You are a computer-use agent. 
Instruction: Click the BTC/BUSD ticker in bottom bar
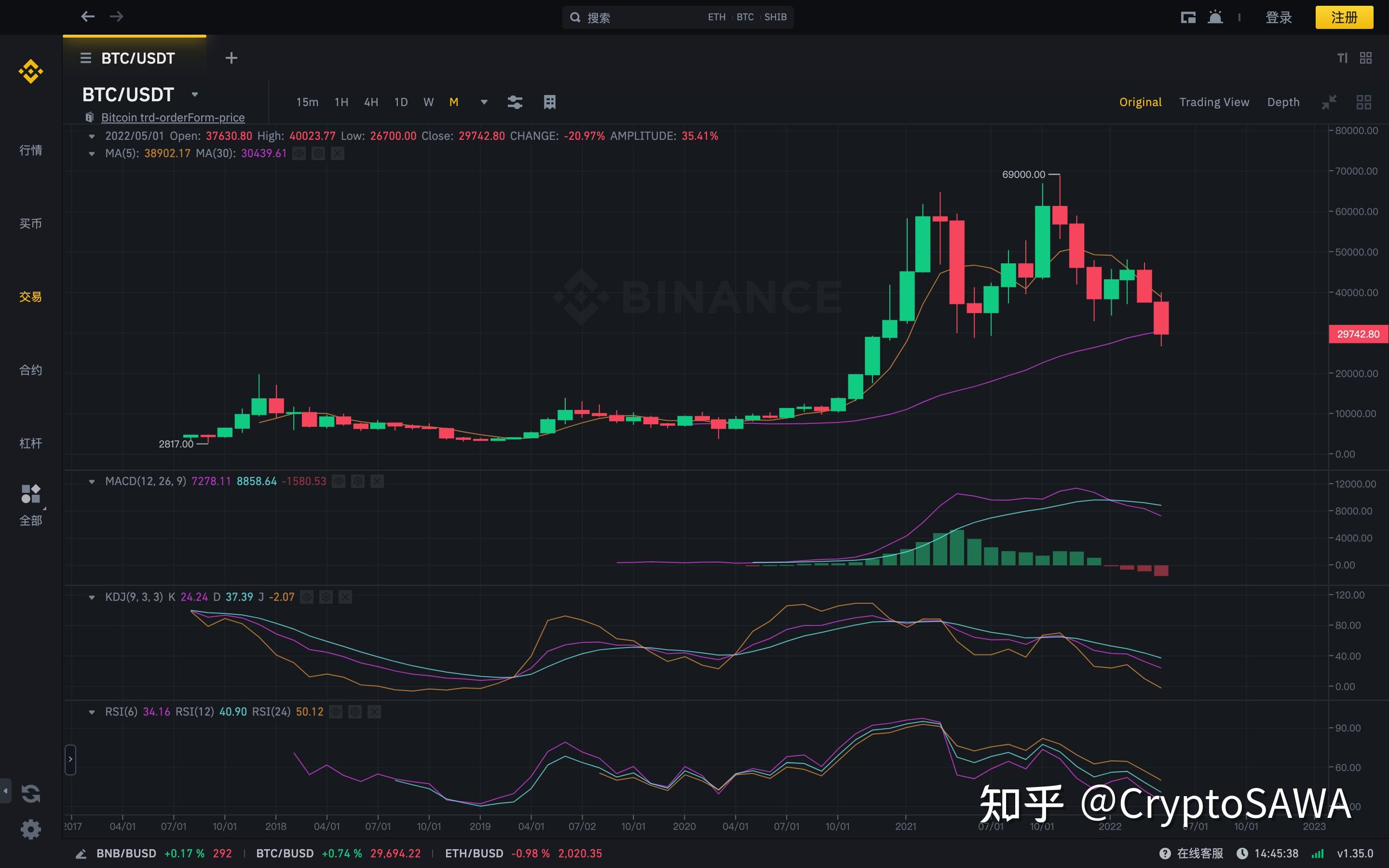point(338,854)
